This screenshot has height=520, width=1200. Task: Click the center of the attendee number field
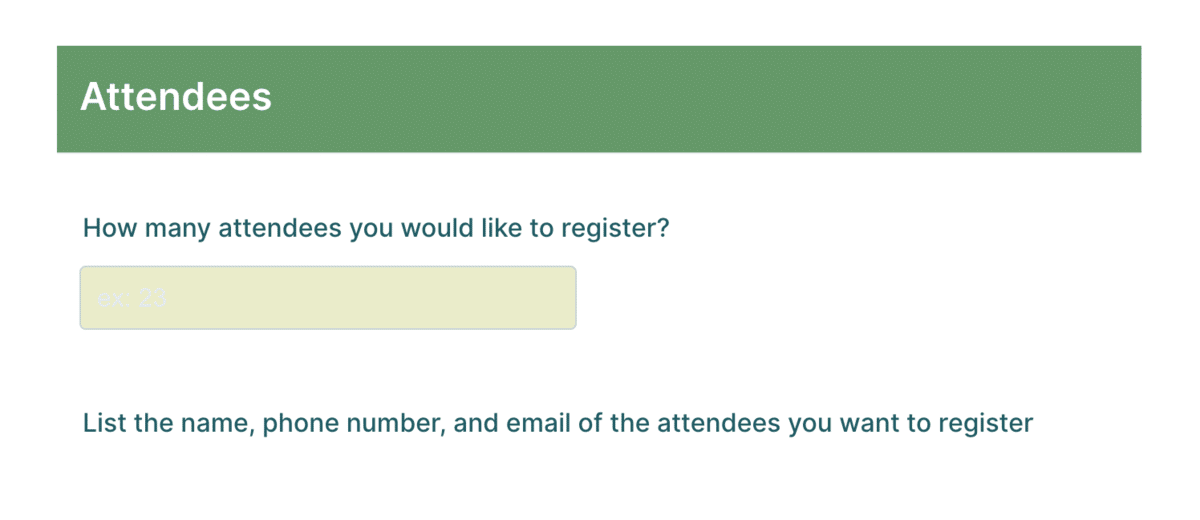click(x=327, y=298)
